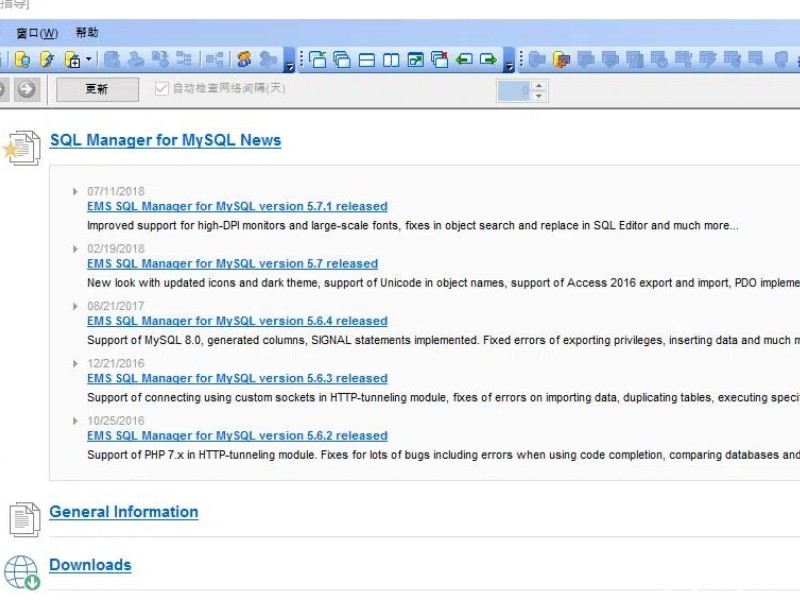The height and width of the screenshot is (600, 800).
Task: Toggle the 自动检查网络间隔(天) checkbox
Action: (x=162, y=89)
